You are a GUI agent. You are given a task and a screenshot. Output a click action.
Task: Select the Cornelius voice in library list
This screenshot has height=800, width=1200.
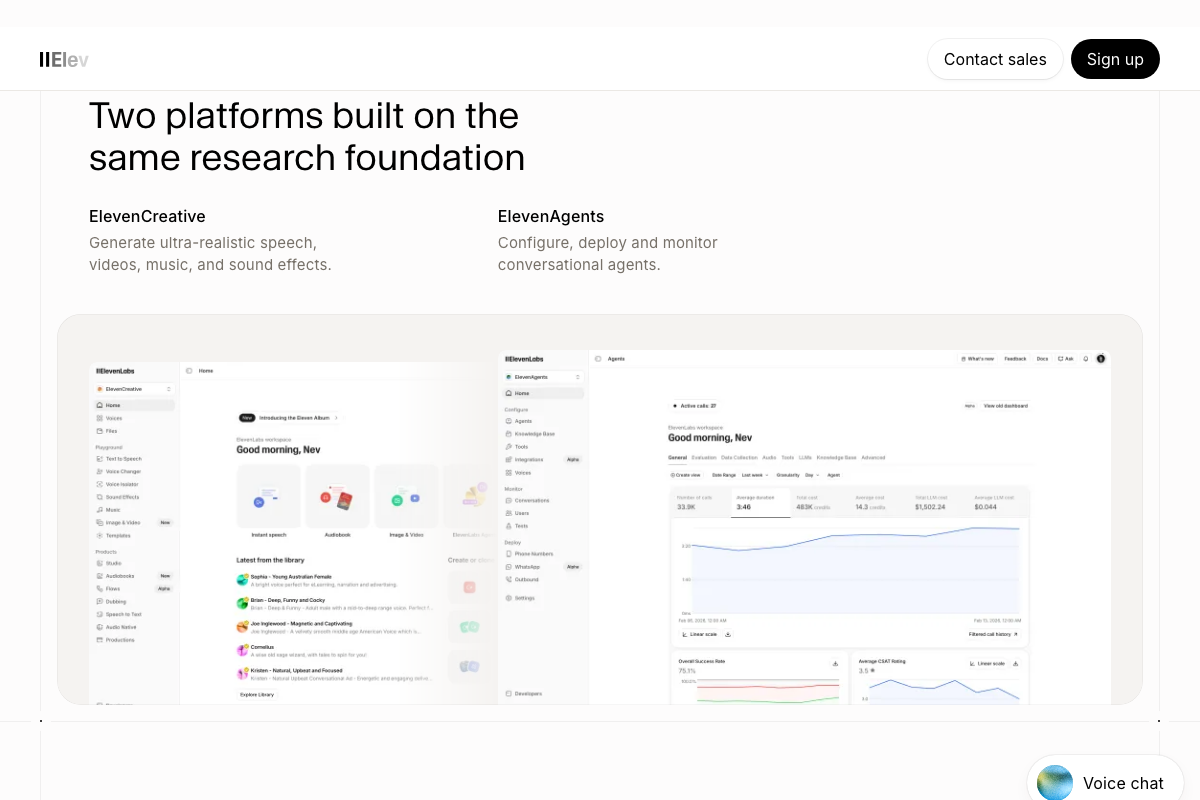click(x=302, y=651)
